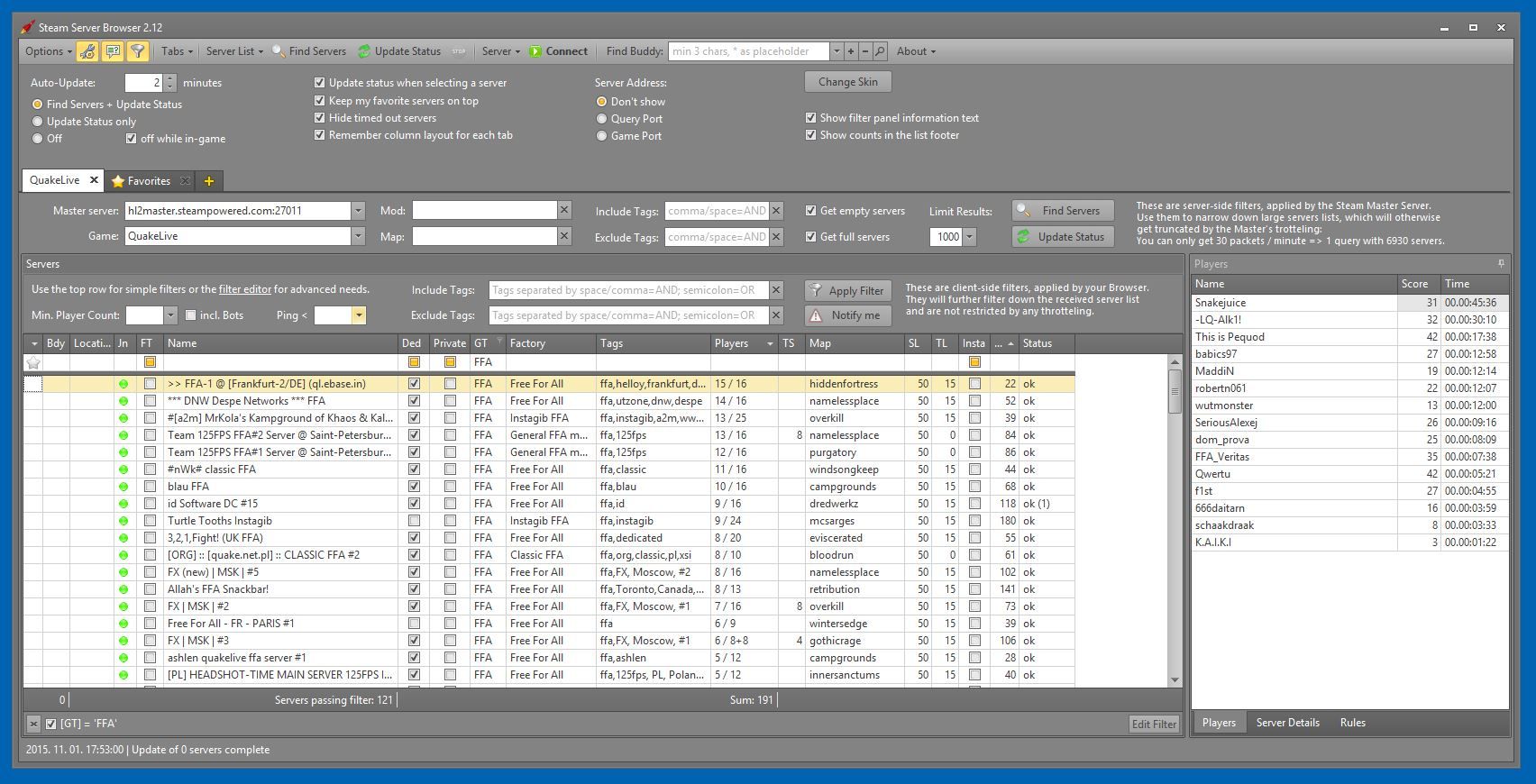Close the Favorites tab

click(x=185, y=181)
